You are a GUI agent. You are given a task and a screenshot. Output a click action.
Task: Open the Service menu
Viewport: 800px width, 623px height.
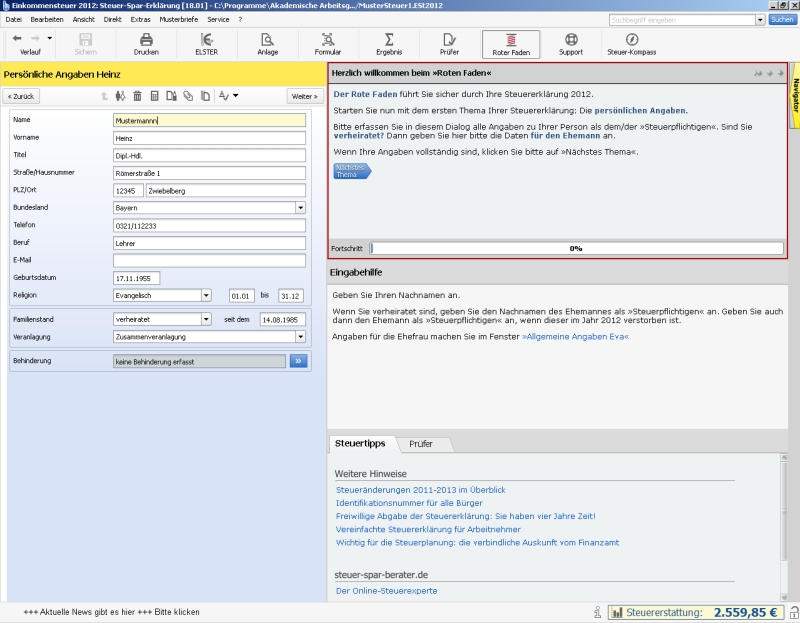click(218, 19)
